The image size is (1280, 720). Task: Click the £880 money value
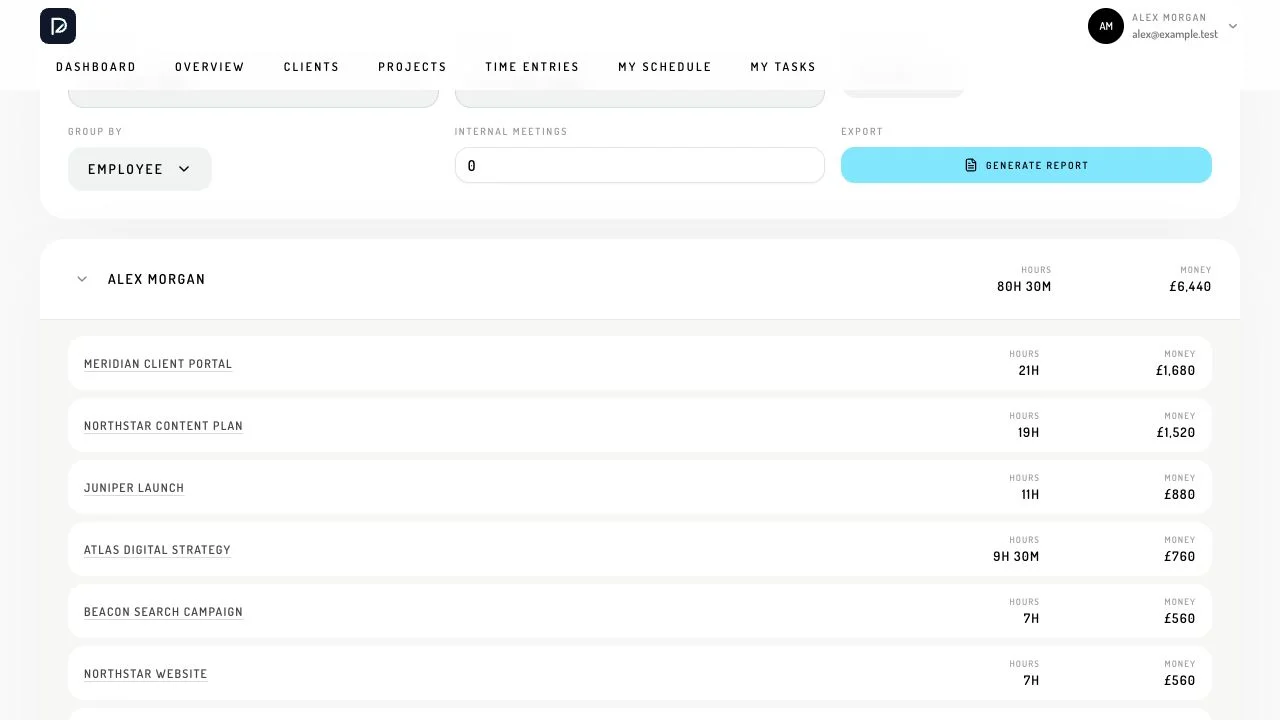(1180, 495)
